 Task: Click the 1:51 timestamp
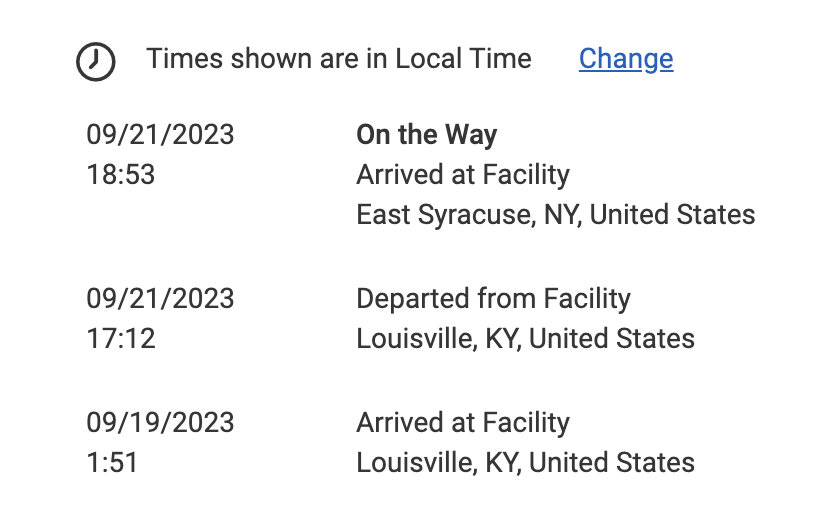(112, 462)
